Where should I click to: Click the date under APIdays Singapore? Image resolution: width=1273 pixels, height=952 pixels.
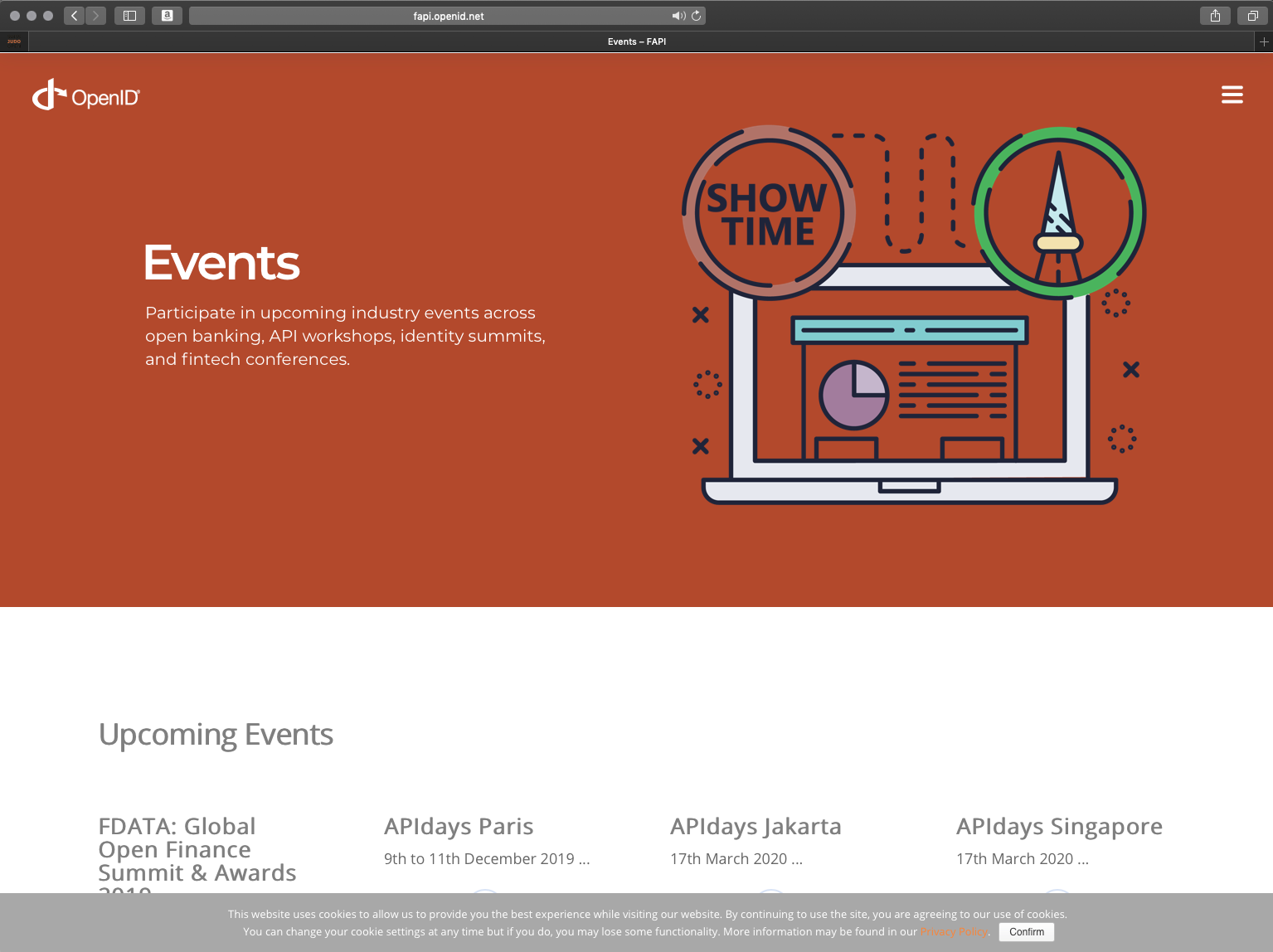(1023, 859)
